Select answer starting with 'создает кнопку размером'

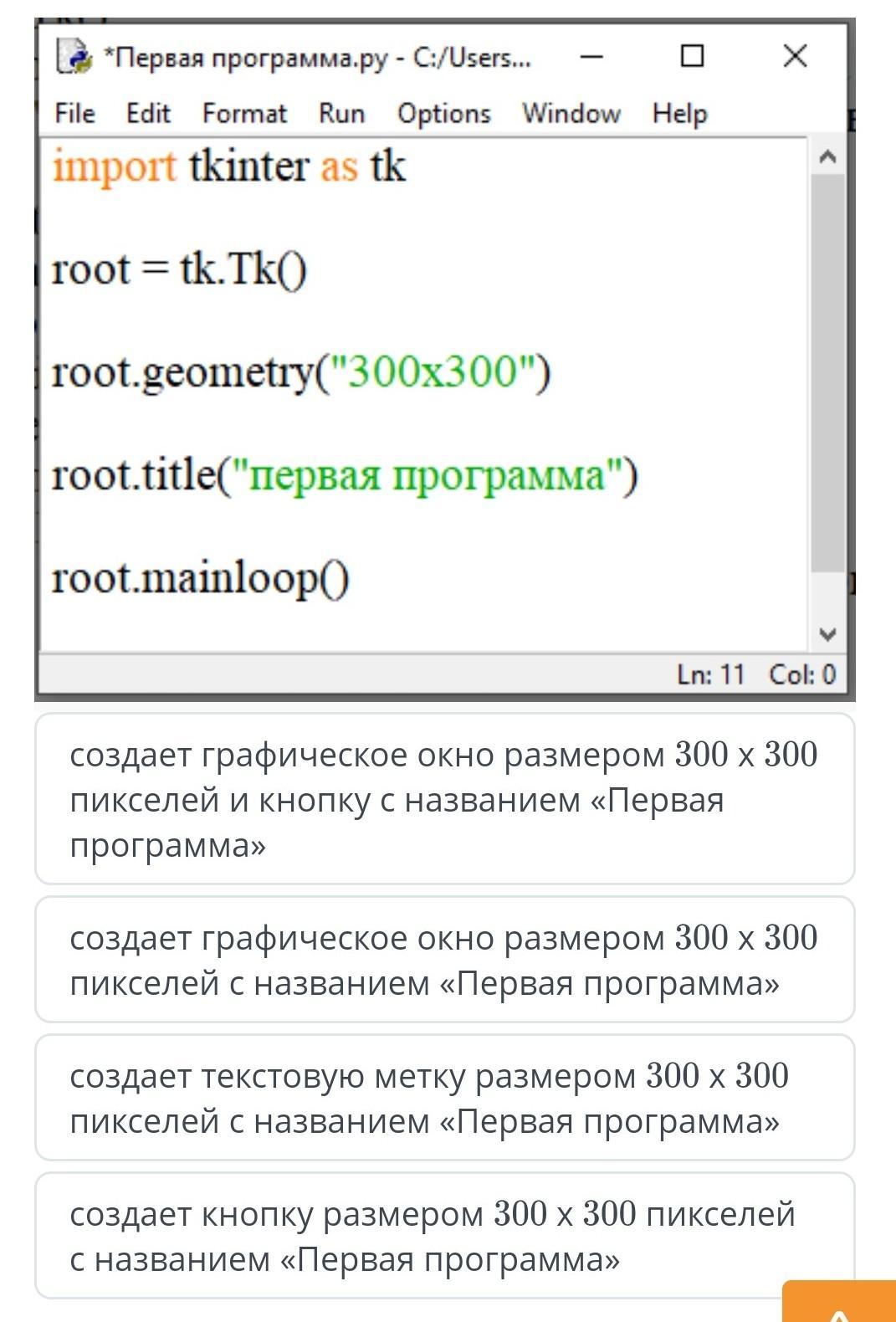444,1236
